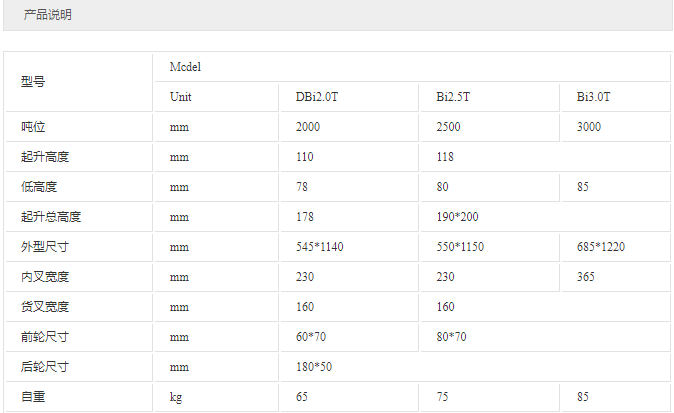Screen dimensions: 674x413
Task: Click the 545*1140 dimension cell
Action: click(320, 247)
